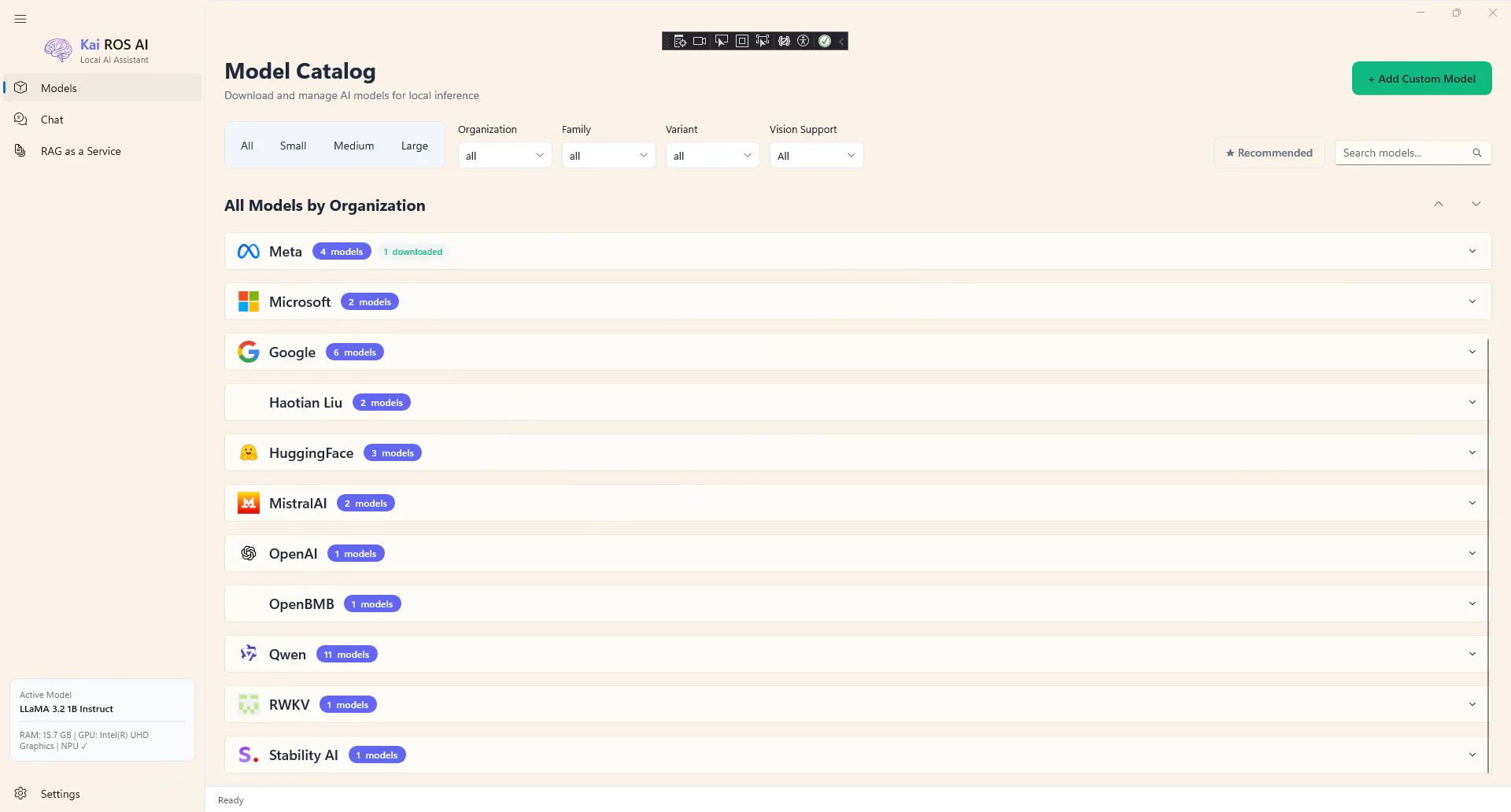Select the All size filter tab
1511x812 pixels.
(x=247, y=146)
